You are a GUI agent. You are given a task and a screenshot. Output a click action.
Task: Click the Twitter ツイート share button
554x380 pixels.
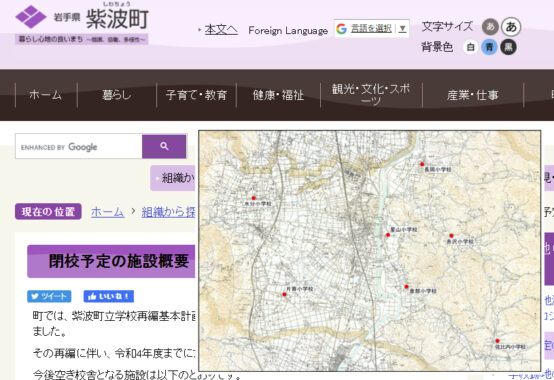[x=49, y=296]
